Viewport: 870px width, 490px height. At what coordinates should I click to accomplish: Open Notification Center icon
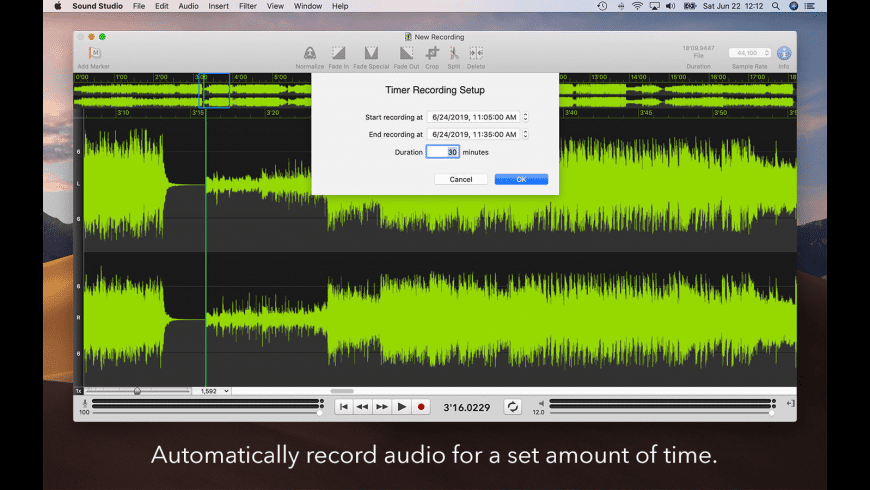coord(810,6)
